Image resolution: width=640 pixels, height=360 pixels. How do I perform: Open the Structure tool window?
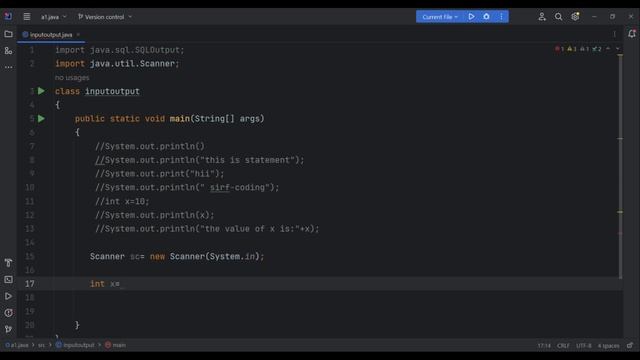click(x=8, y=51)
